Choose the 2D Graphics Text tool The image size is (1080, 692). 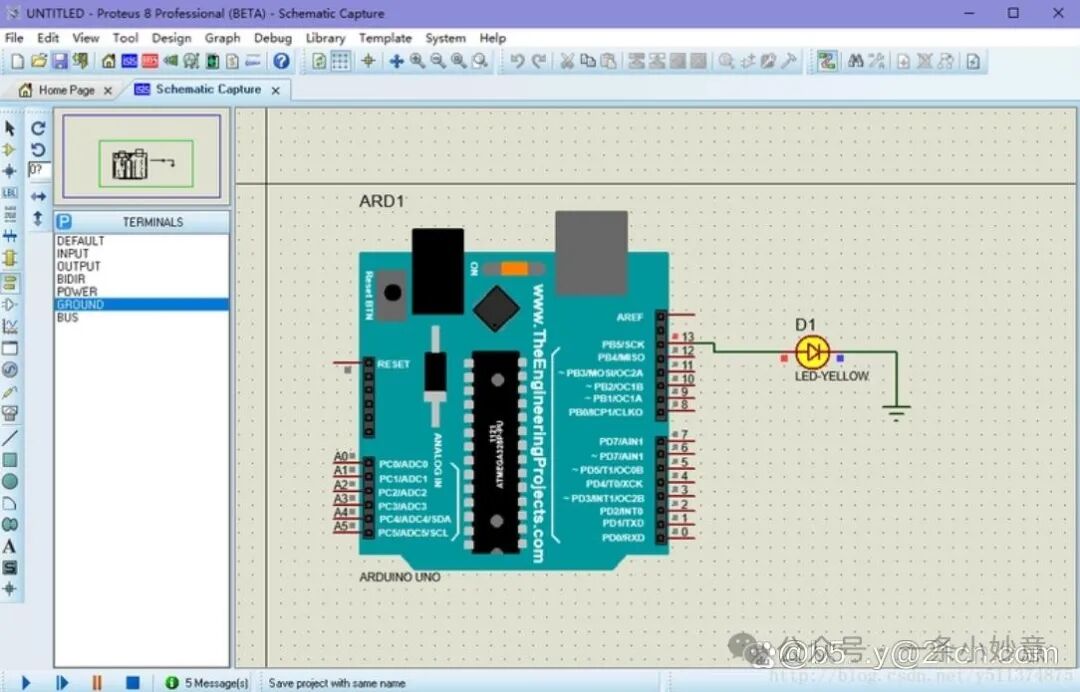(x=10, y=546)
